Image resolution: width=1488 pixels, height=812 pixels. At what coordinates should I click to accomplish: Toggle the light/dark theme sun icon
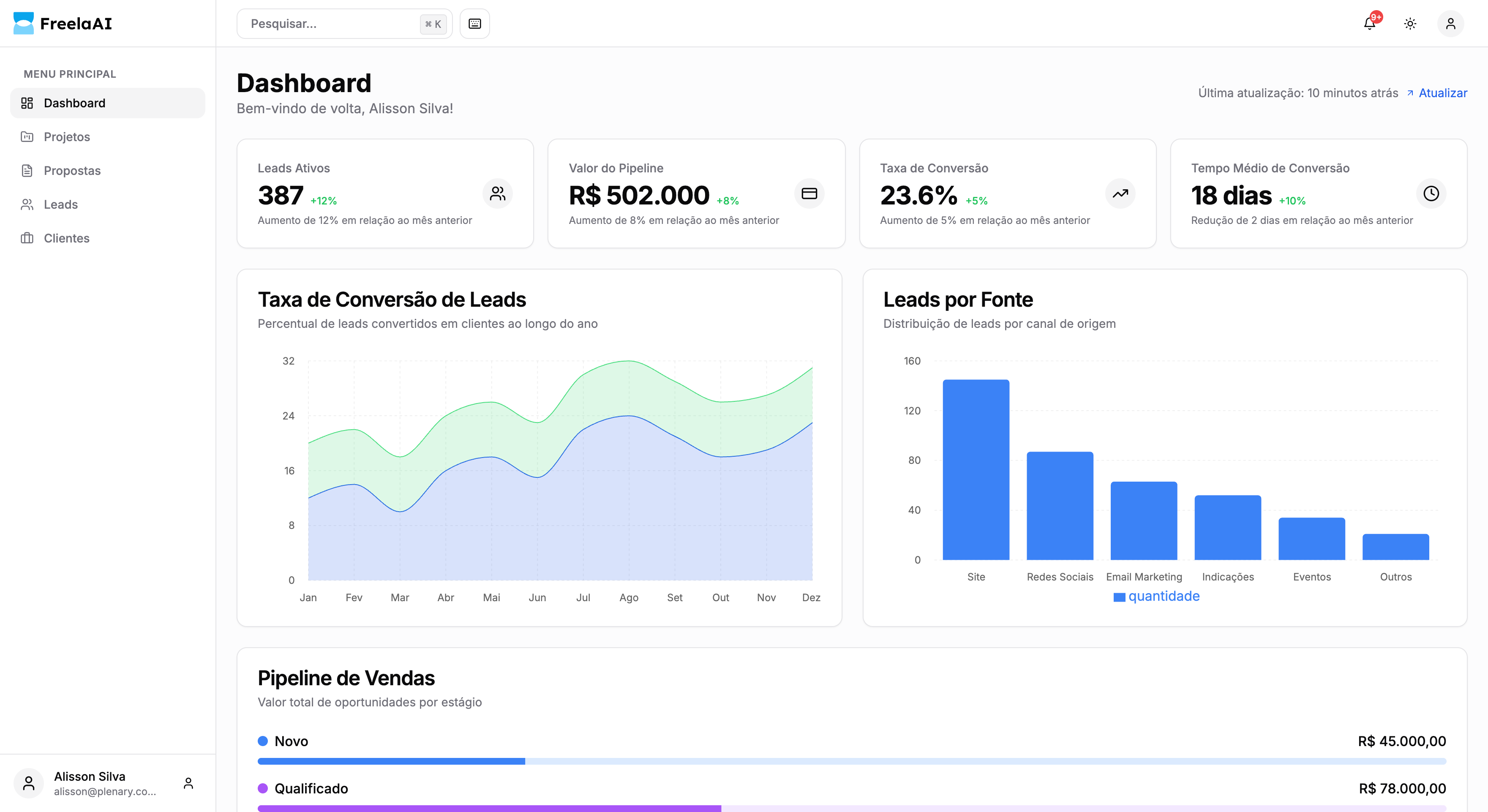coord(1410,24)
